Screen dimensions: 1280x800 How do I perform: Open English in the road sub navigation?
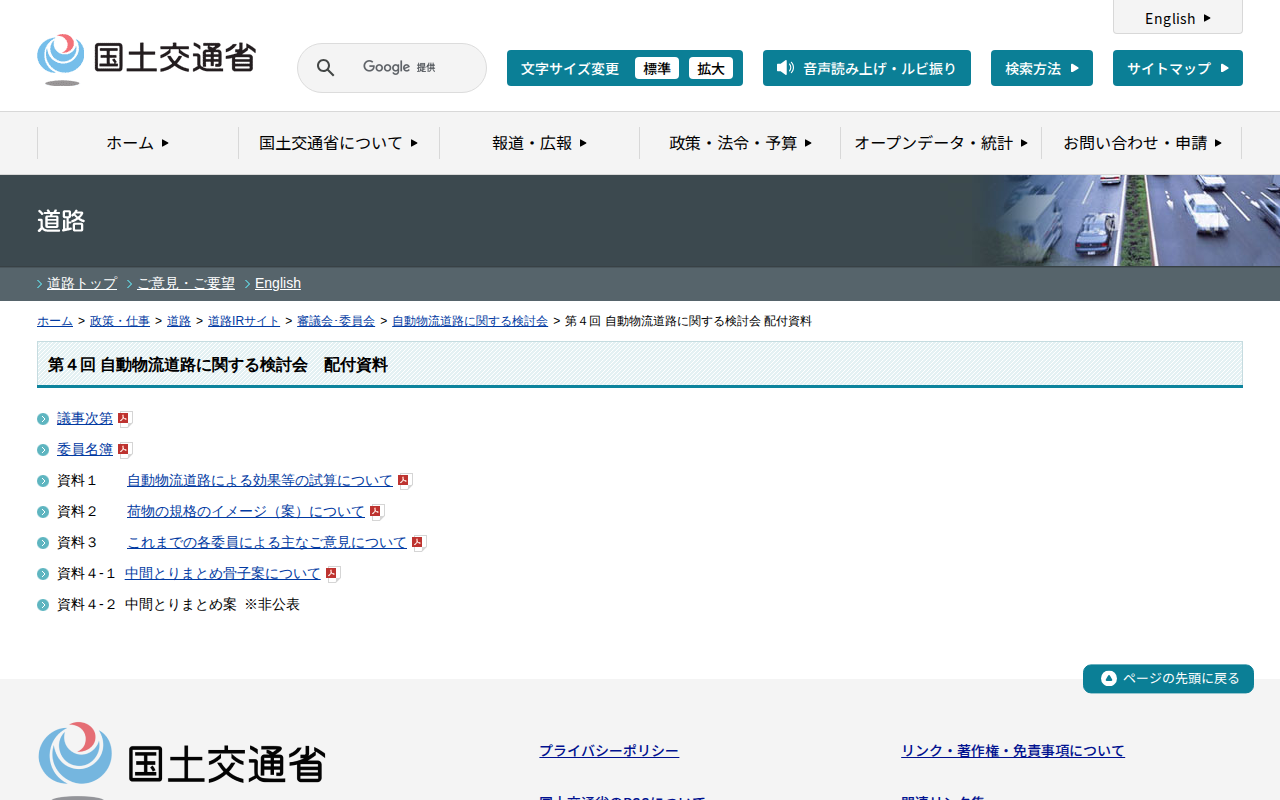[278, 283]
